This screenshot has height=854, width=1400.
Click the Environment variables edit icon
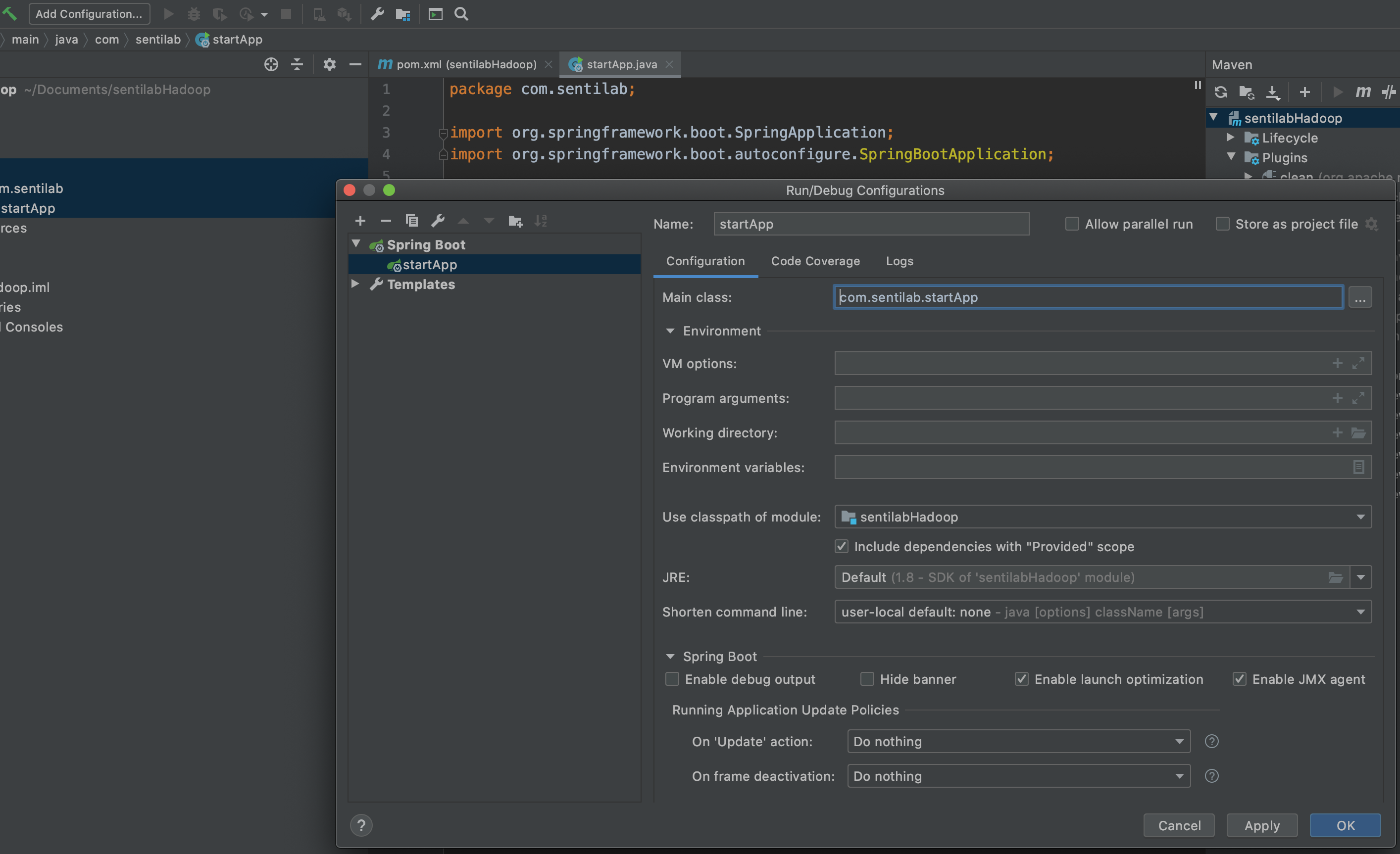tap(1358, 467)
